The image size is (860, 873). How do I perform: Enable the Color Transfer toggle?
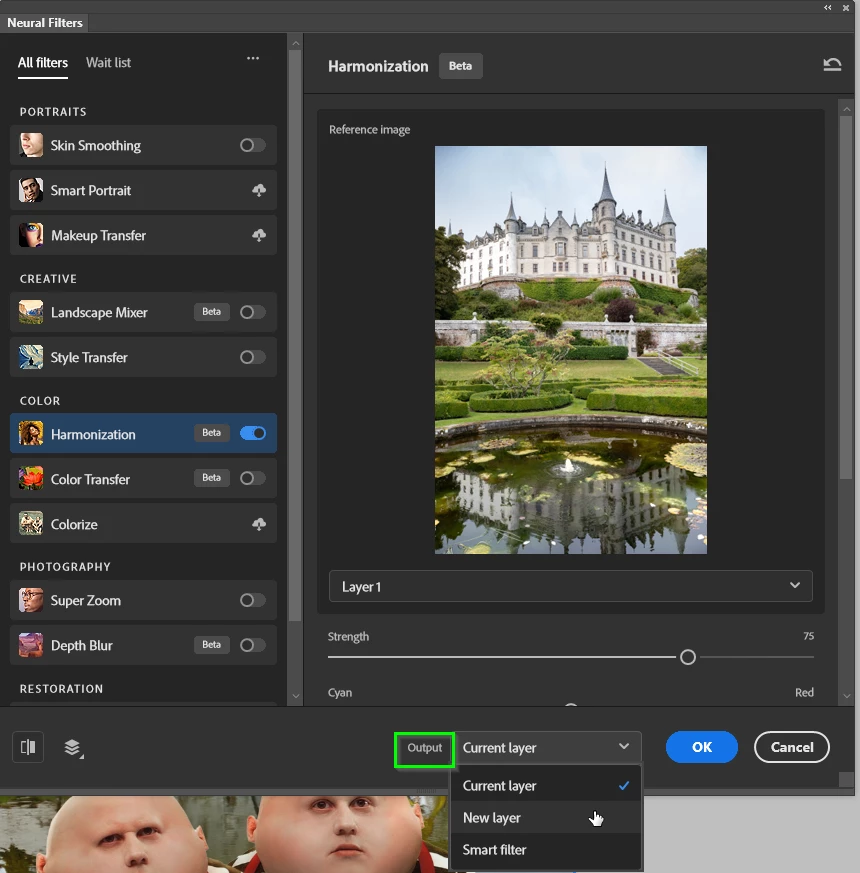coord(252,479)
